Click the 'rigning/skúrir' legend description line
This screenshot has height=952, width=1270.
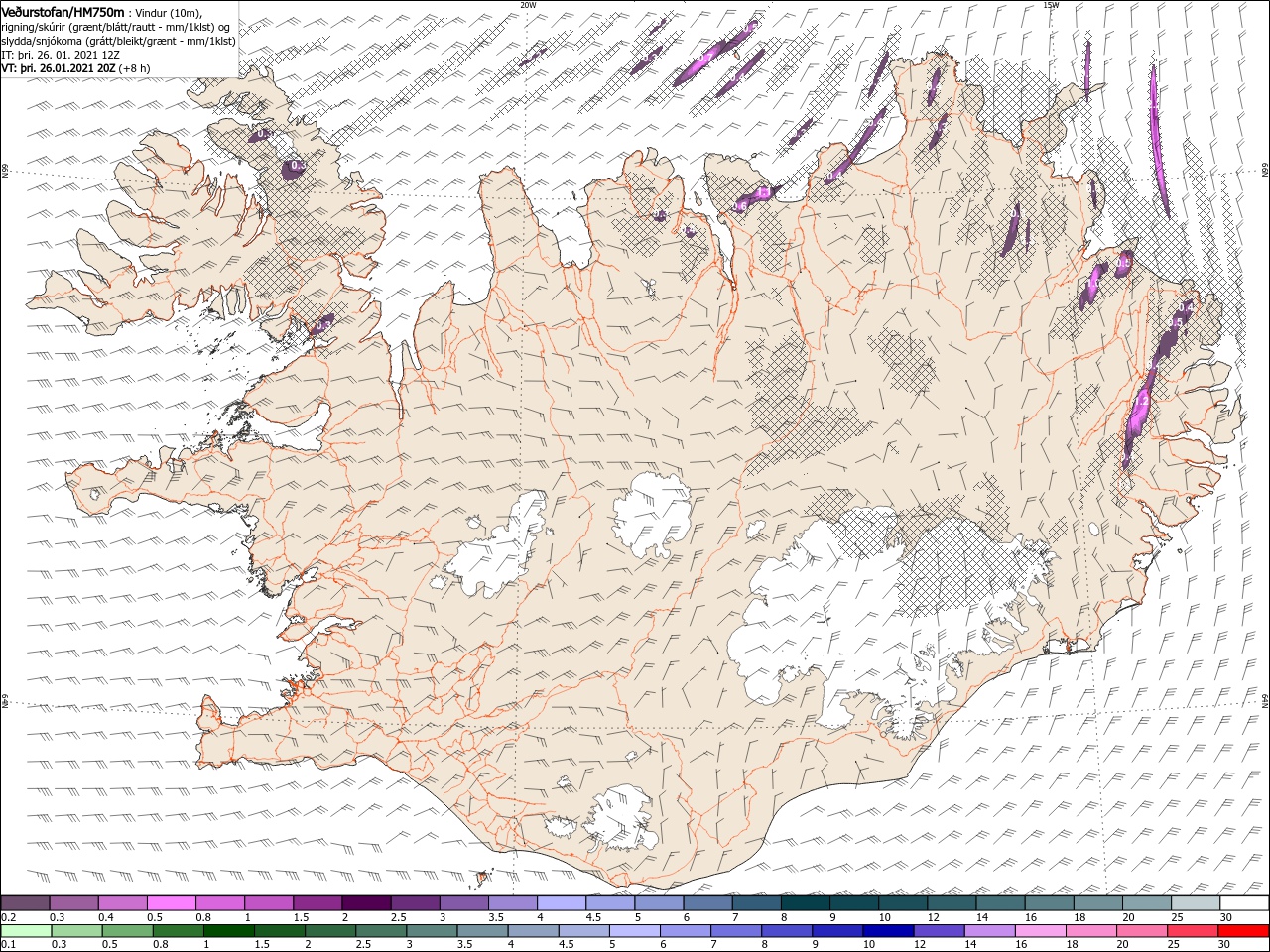click(x=116, y=26)
